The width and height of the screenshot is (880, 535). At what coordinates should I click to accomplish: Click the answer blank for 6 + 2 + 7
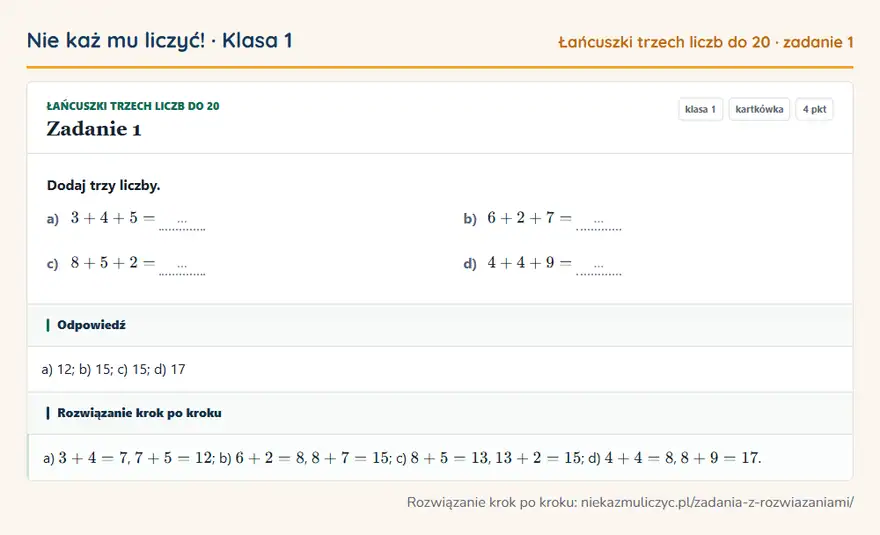[x=599, y=221]
